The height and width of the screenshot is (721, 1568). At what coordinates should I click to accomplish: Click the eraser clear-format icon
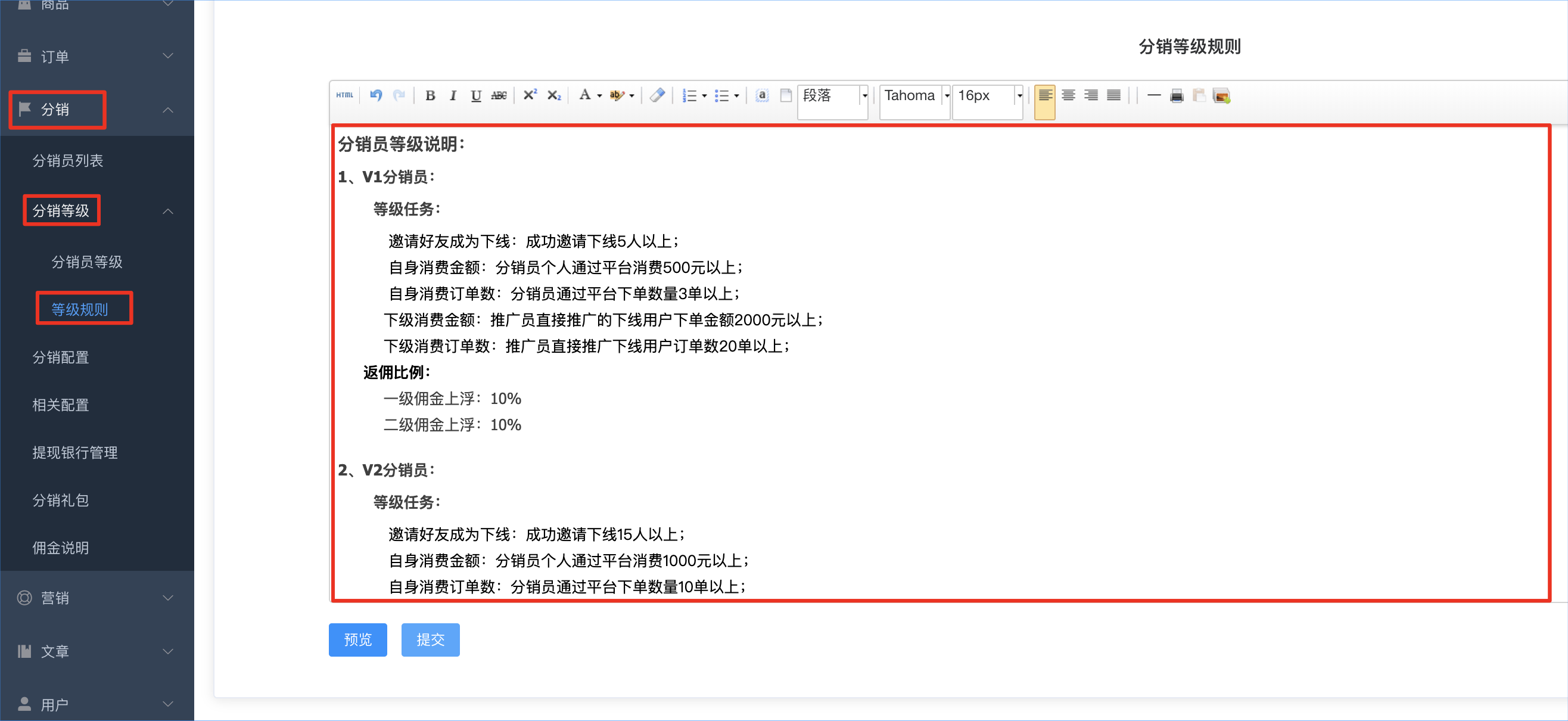tap(657, 95)
